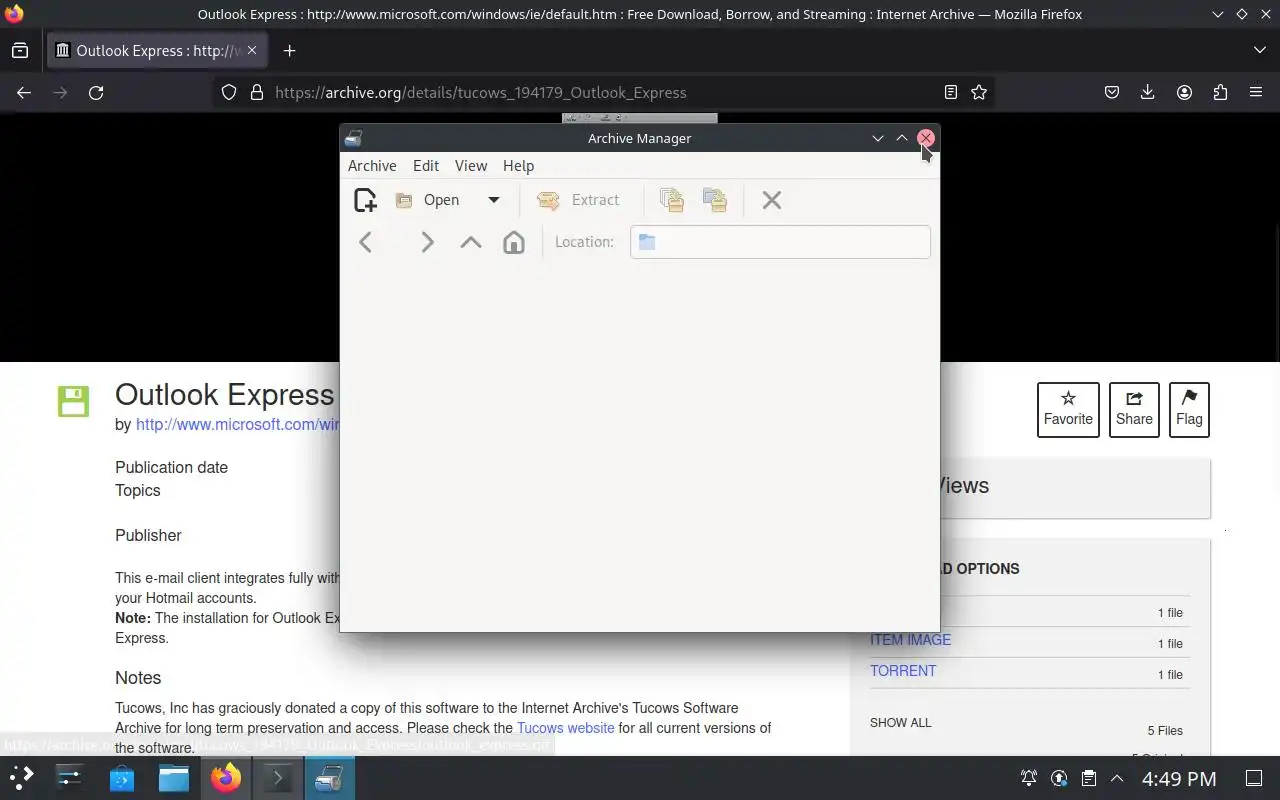
Task: Close the Outlook Express browser tab
Action: 252,50
